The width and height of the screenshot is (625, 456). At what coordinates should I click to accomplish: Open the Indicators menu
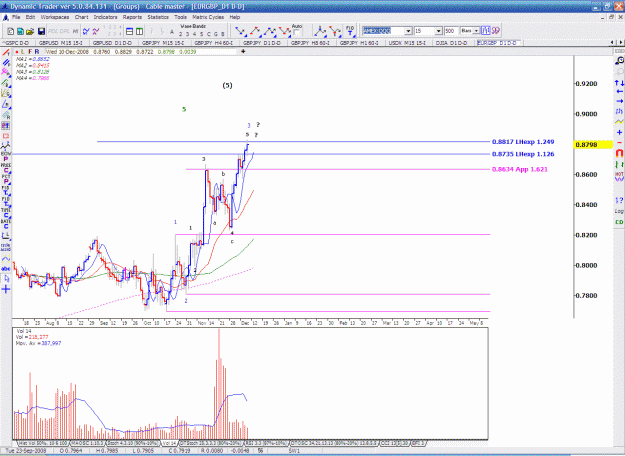coord(105,17)
